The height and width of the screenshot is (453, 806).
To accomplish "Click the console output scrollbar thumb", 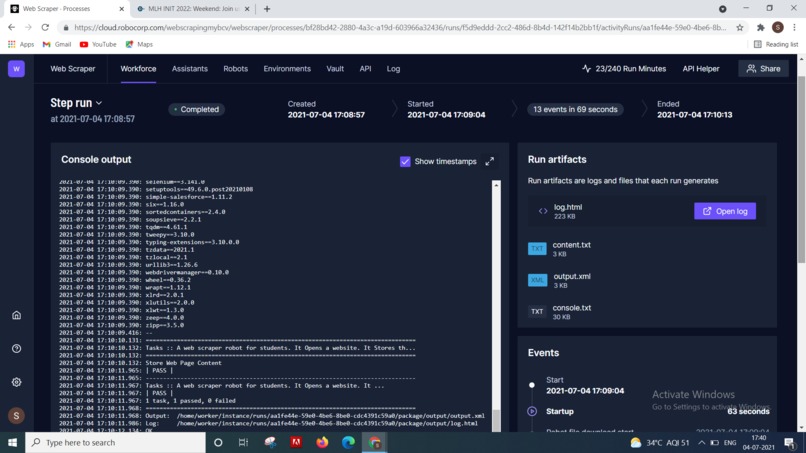I will (x=496, y=420).
